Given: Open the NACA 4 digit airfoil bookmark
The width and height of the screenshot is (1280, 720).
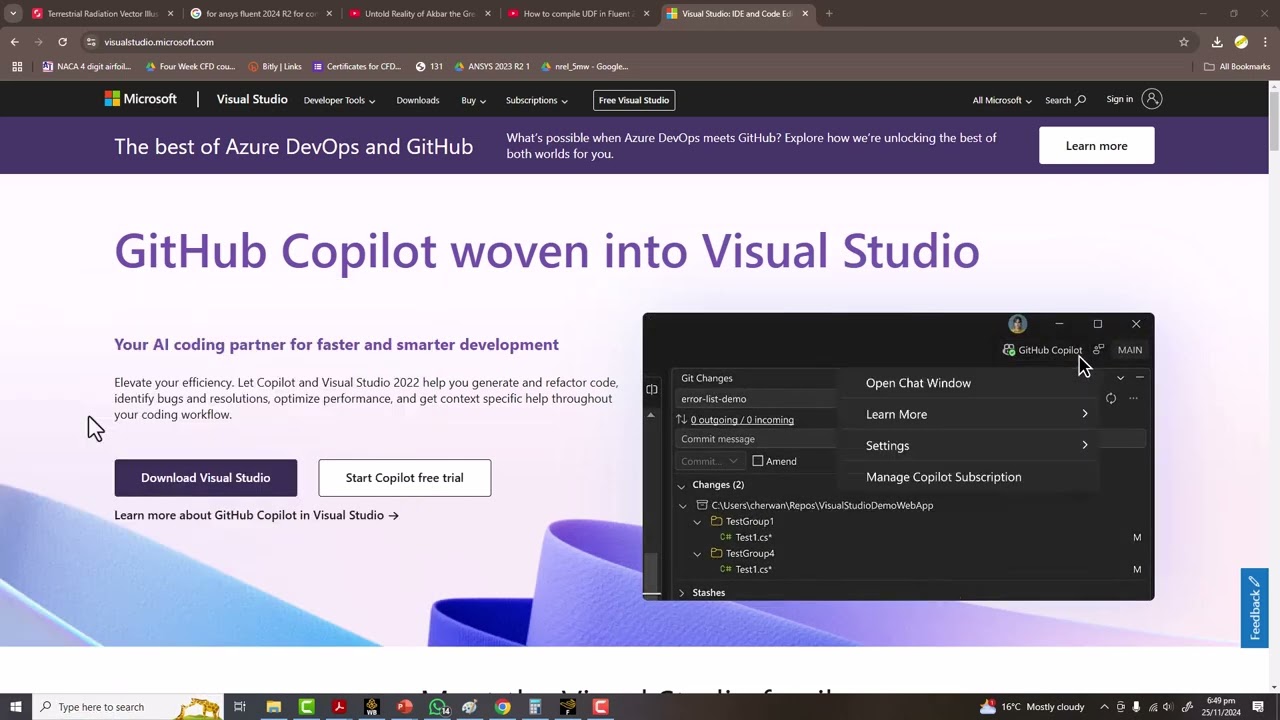Looking at the screenshot, I should [87, 67].
